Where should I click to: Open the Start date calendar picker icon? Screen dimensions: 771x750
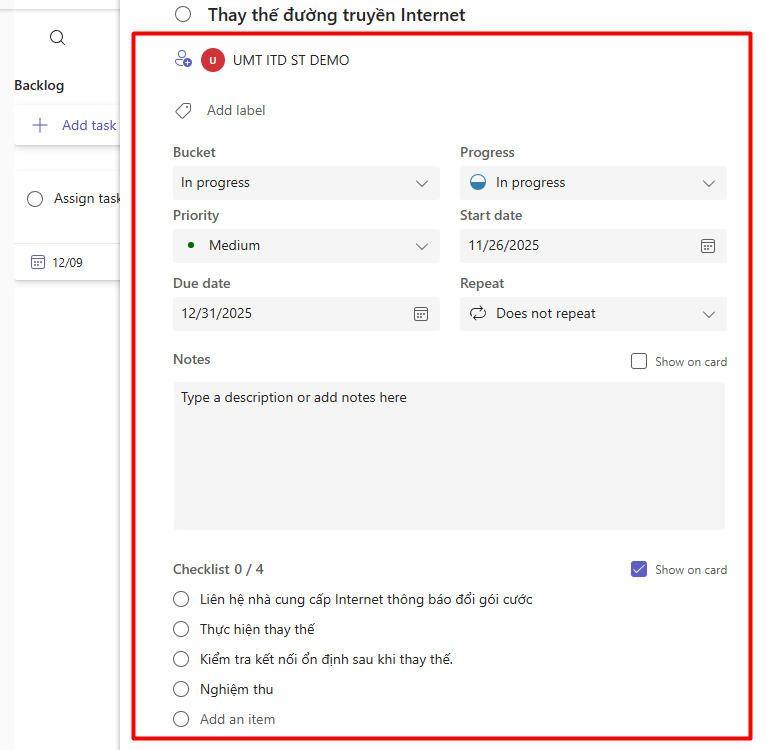pyautogui.click(x=707, y=246)
